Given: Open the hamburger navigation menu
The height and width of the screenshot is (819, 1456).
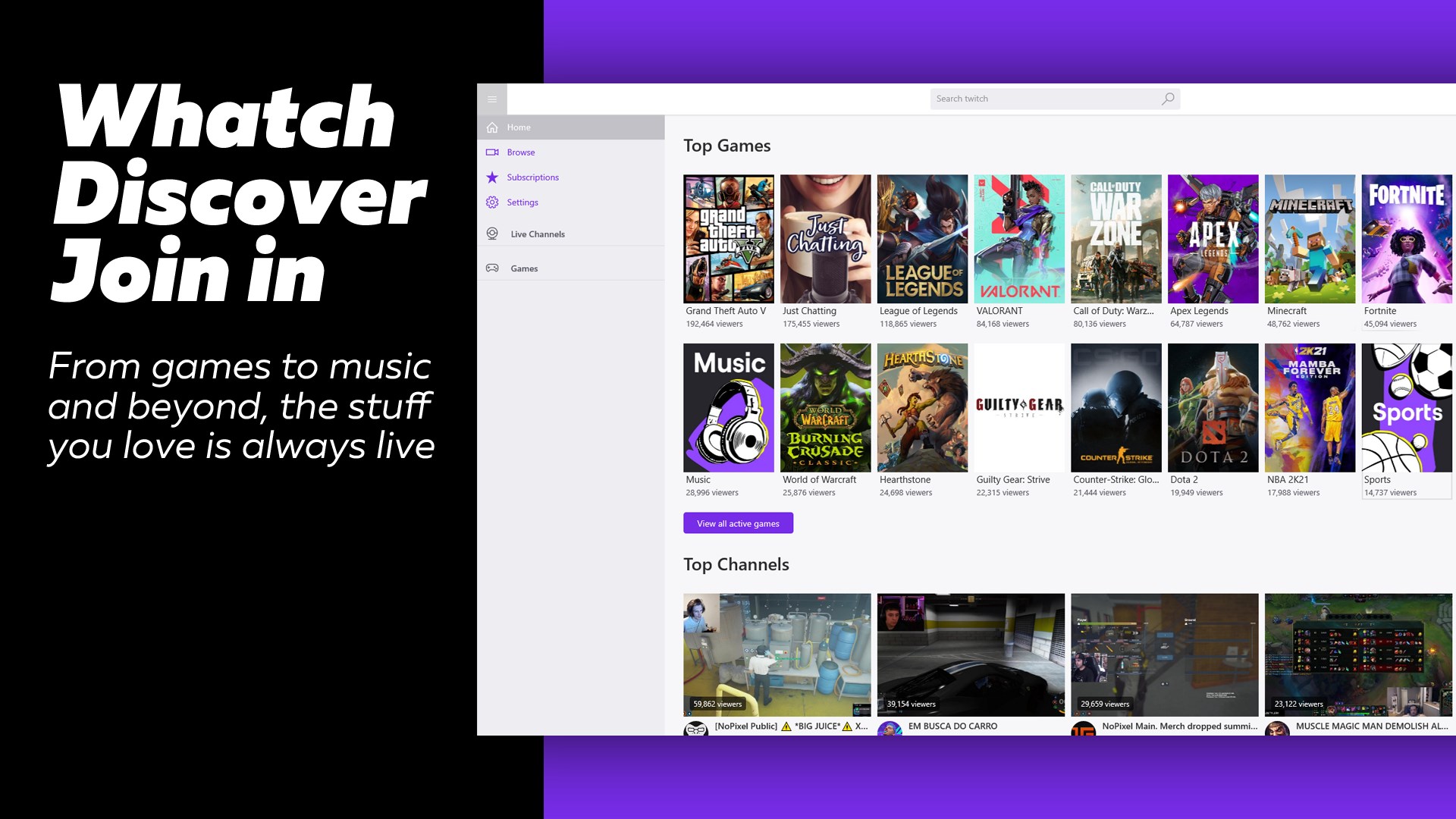Looking at the screenshot, I should [x=491, y=99].
